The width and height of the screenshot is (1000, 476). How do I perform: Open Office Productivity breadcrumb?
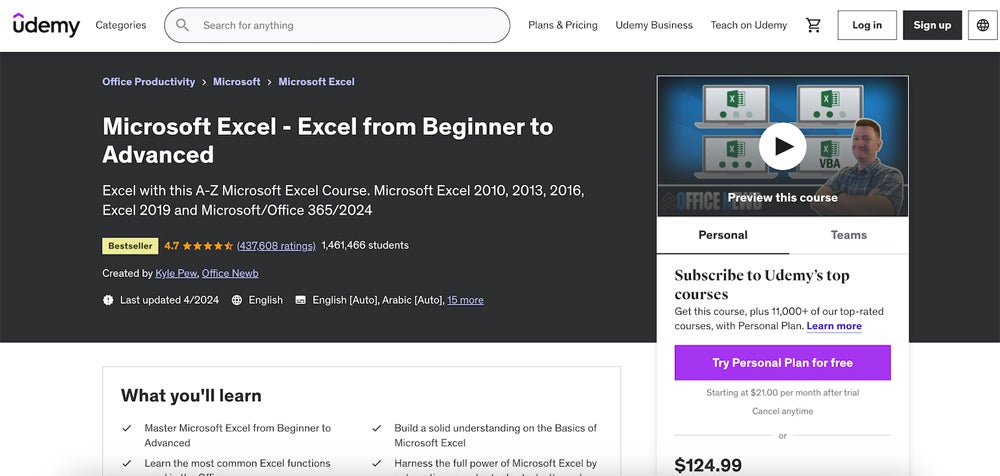[149, 82]
